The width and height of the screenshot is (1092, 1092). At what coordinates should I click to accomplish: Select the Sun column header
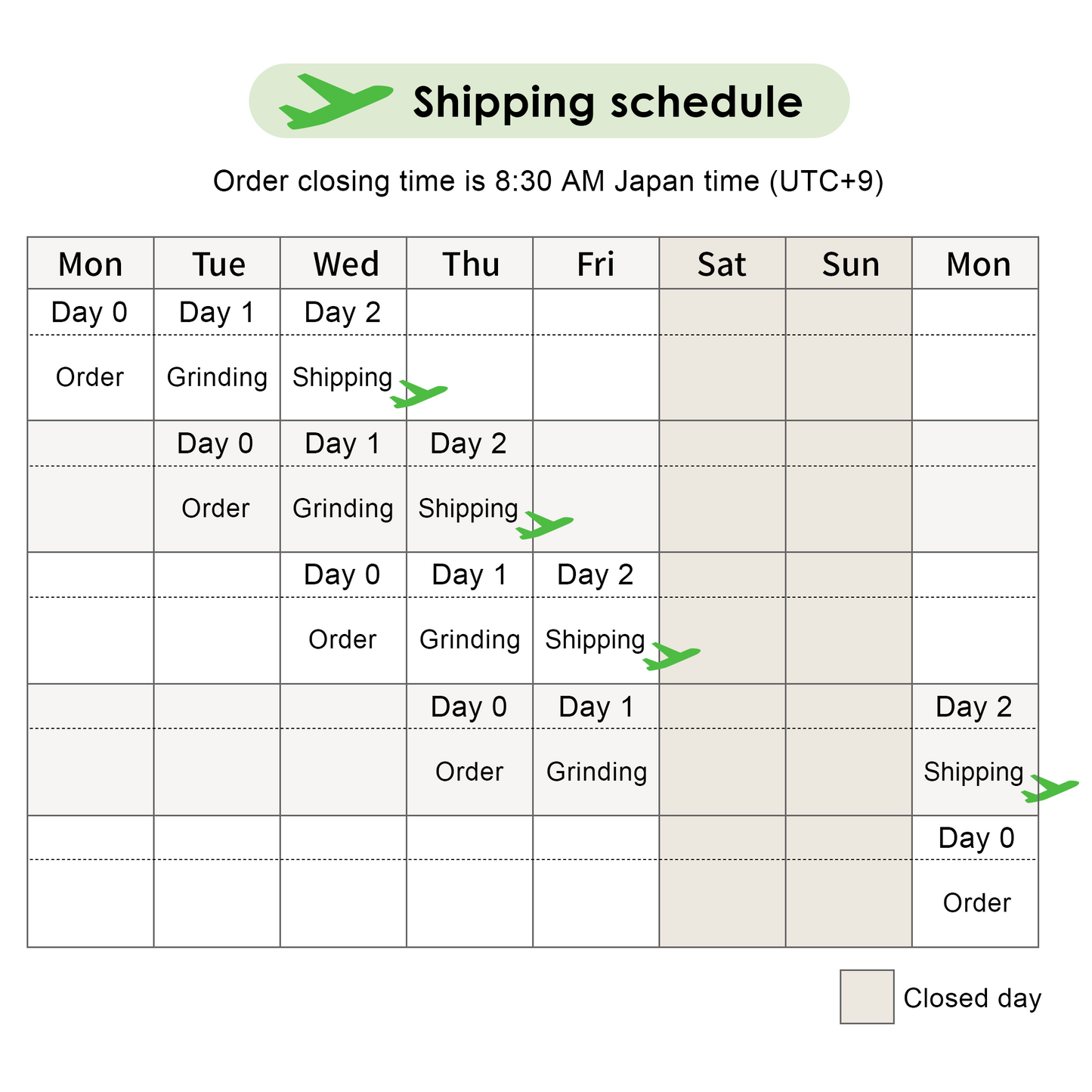pos(850,264)
